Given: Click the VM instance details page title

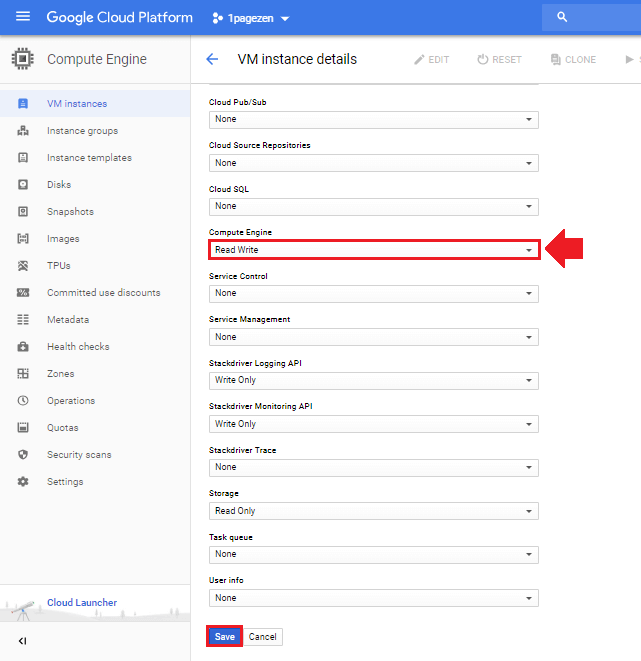Looking at the screenshot, I should click(297, 59).
